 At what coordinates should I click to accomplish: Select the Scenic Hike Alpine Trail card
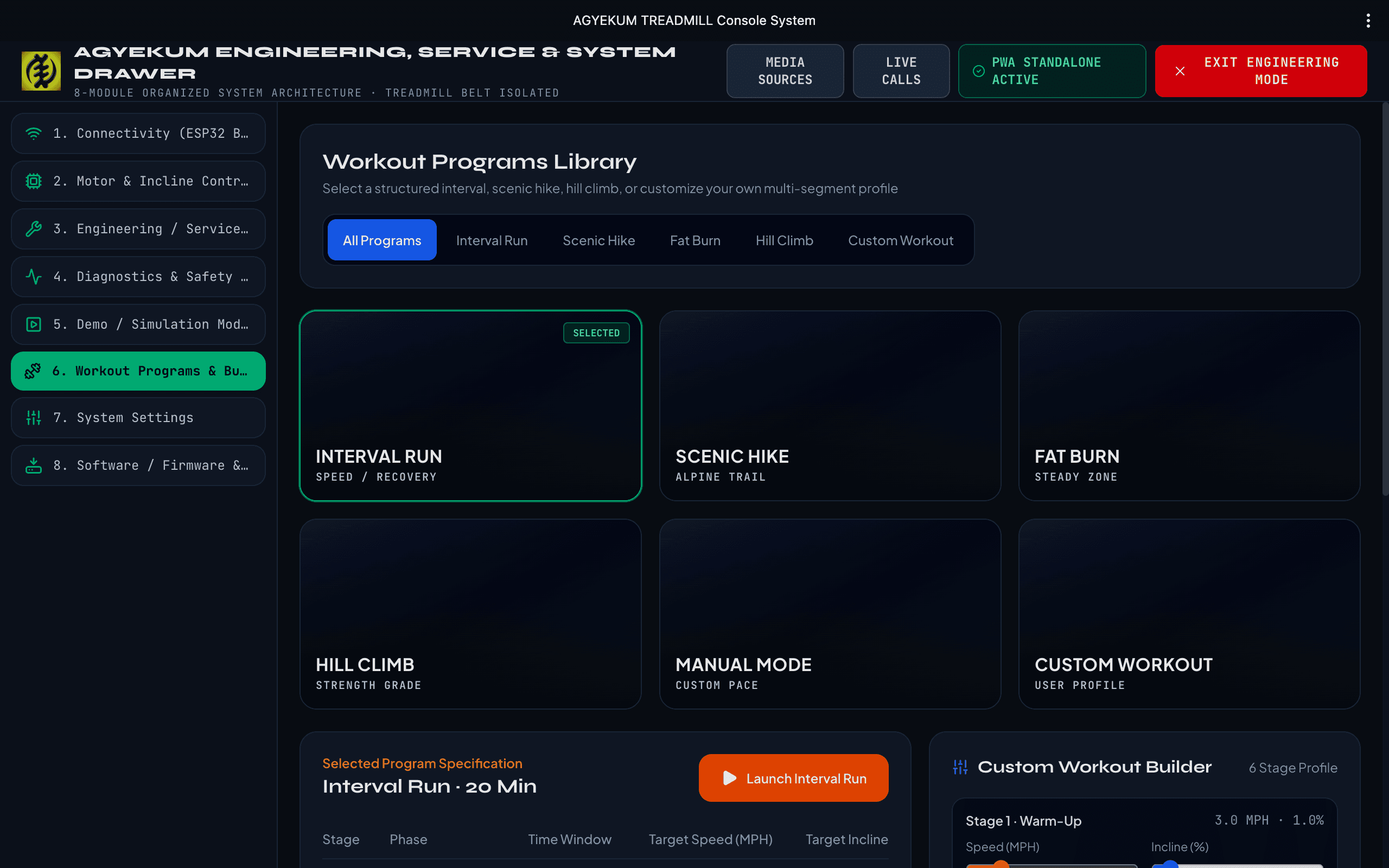830,406
